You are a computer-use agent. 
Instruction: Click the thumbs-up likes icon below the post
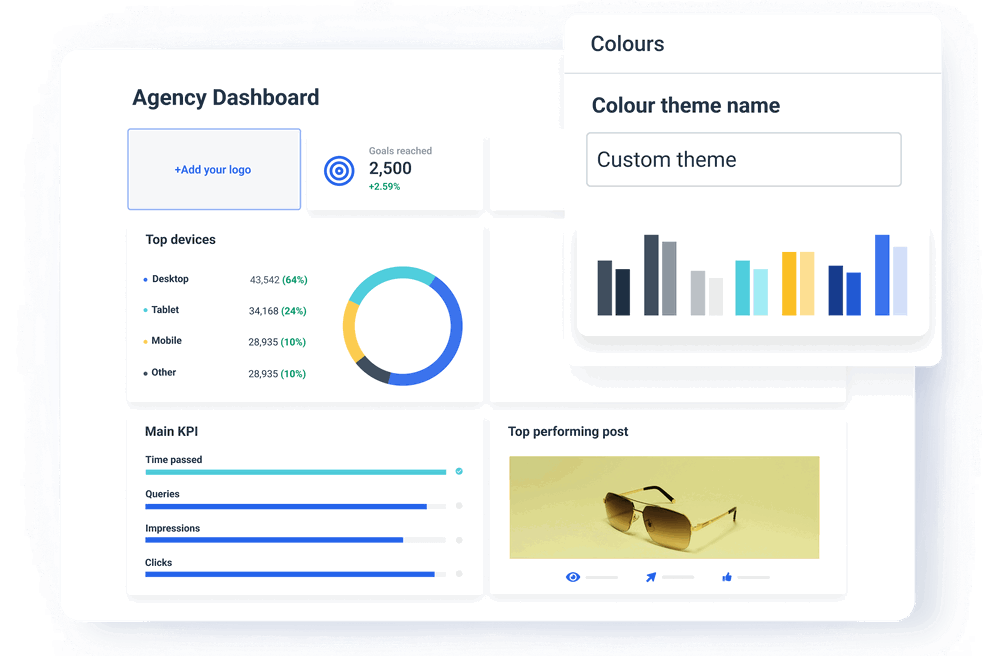pos(727,576)
